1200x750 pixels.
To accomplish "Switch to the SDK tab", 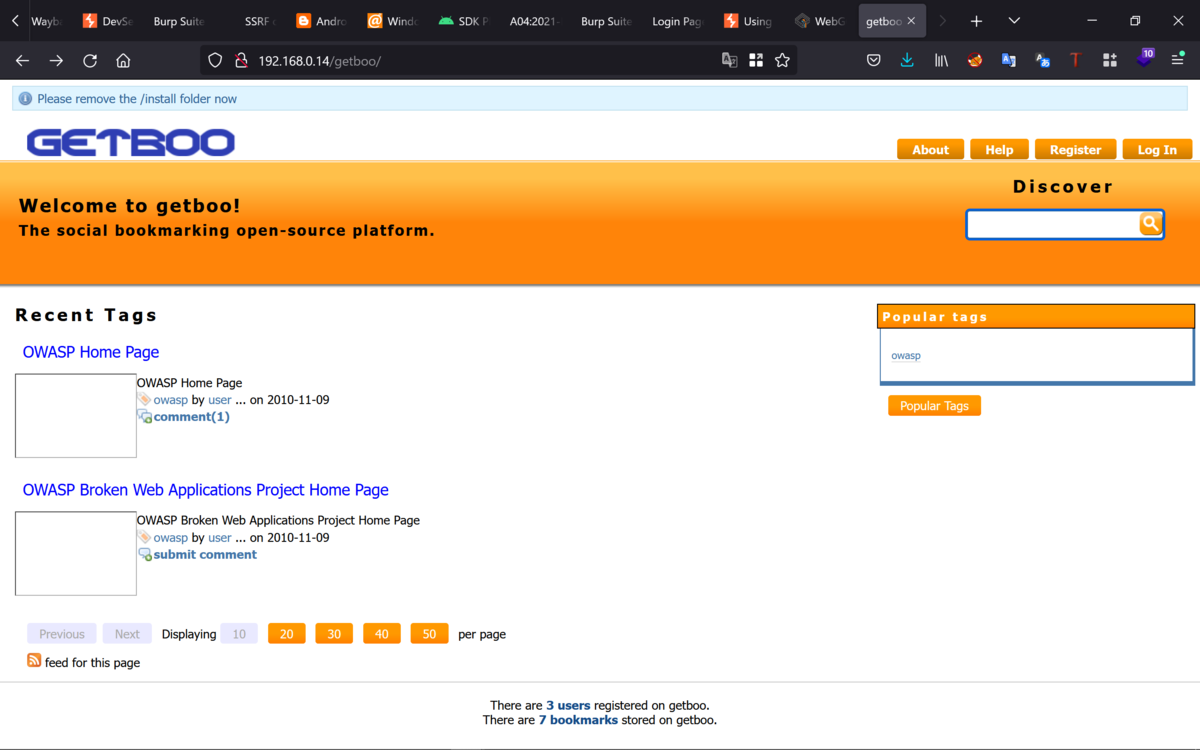I will click(463, 21).
